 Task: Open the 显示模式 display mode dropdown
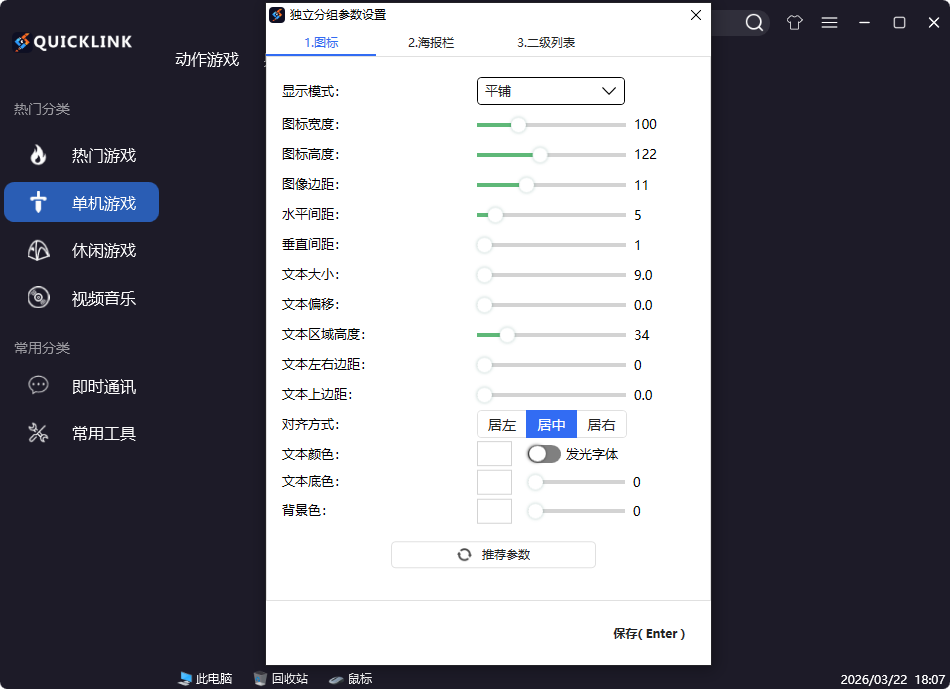[550, 91]
